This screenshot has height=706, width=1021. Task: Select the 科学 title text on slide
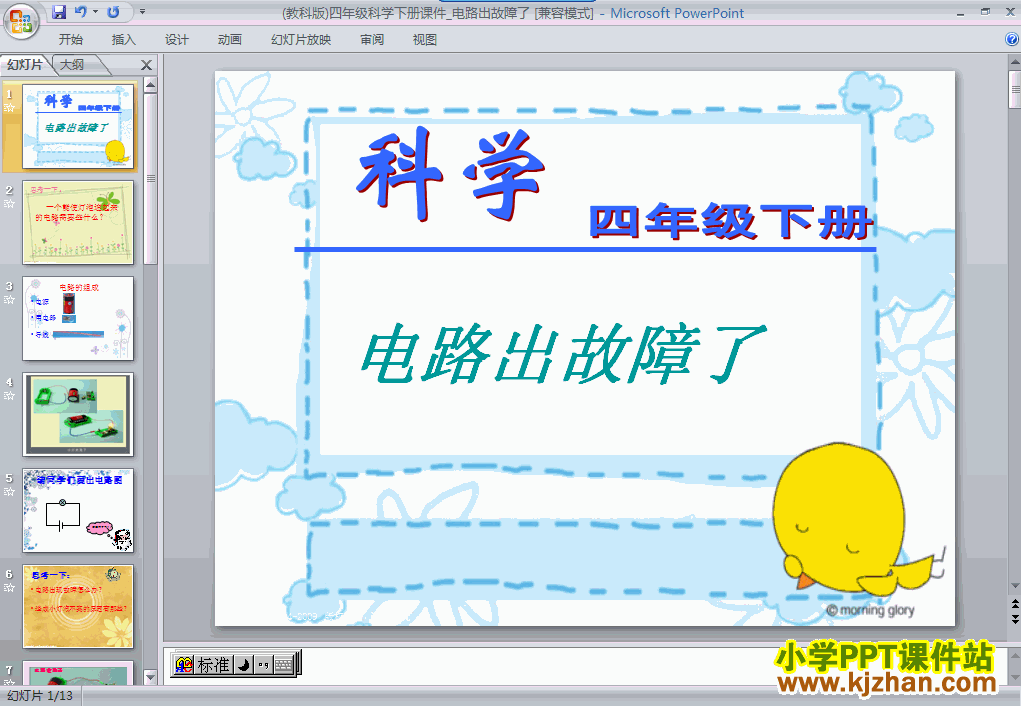tap(451, 173)
